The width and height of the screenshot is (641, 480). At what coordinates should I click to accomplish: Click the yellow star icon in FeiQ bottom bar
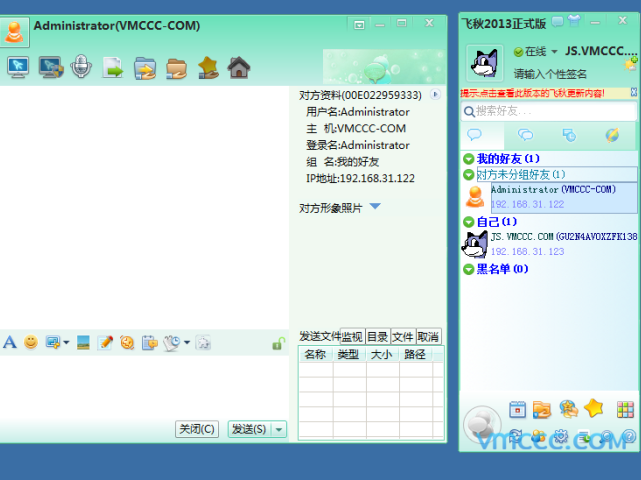tap(594, 408)
